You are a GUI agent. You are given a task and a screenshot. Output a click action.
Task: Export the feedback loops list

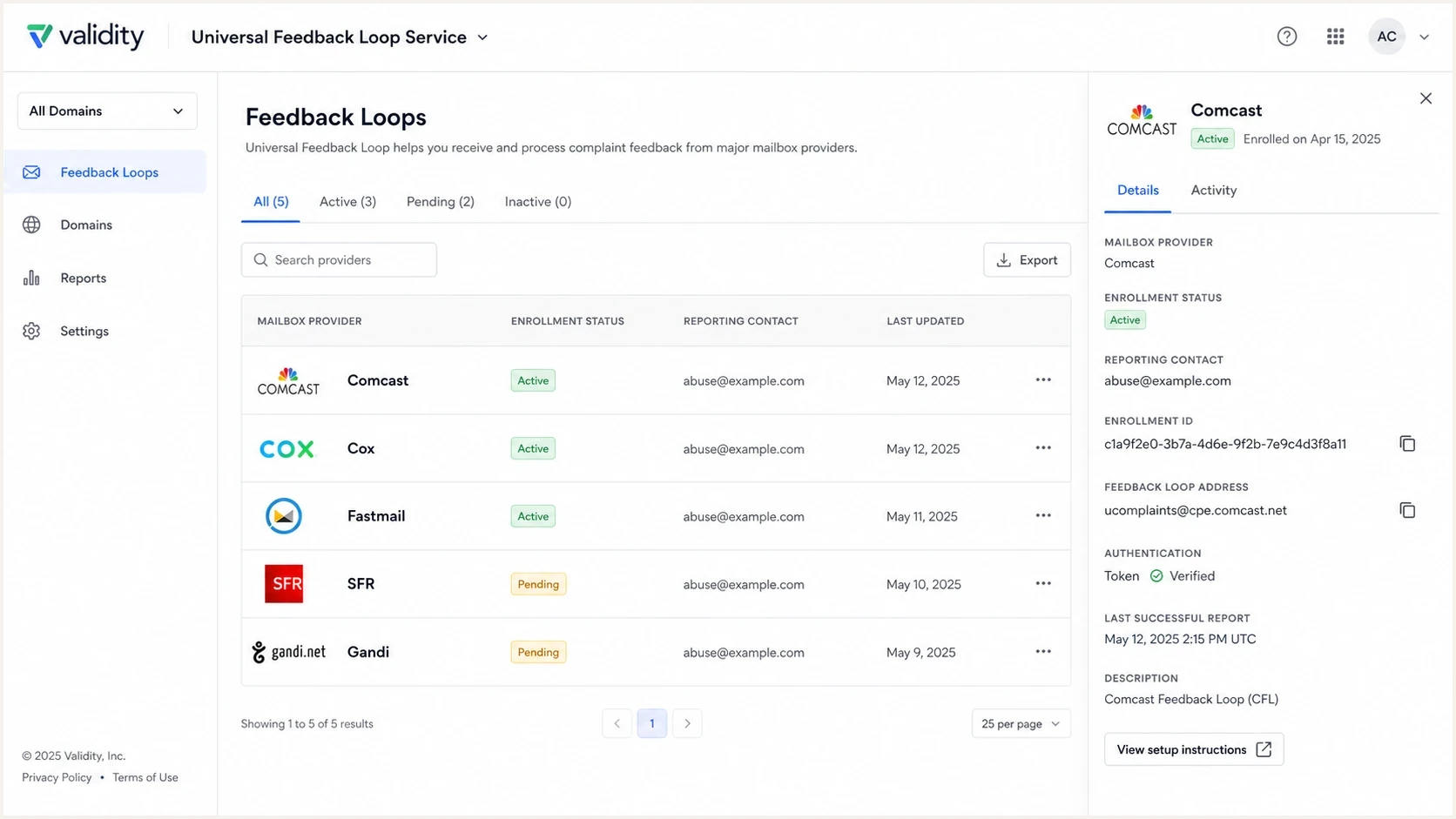[x=1027, y=259]
